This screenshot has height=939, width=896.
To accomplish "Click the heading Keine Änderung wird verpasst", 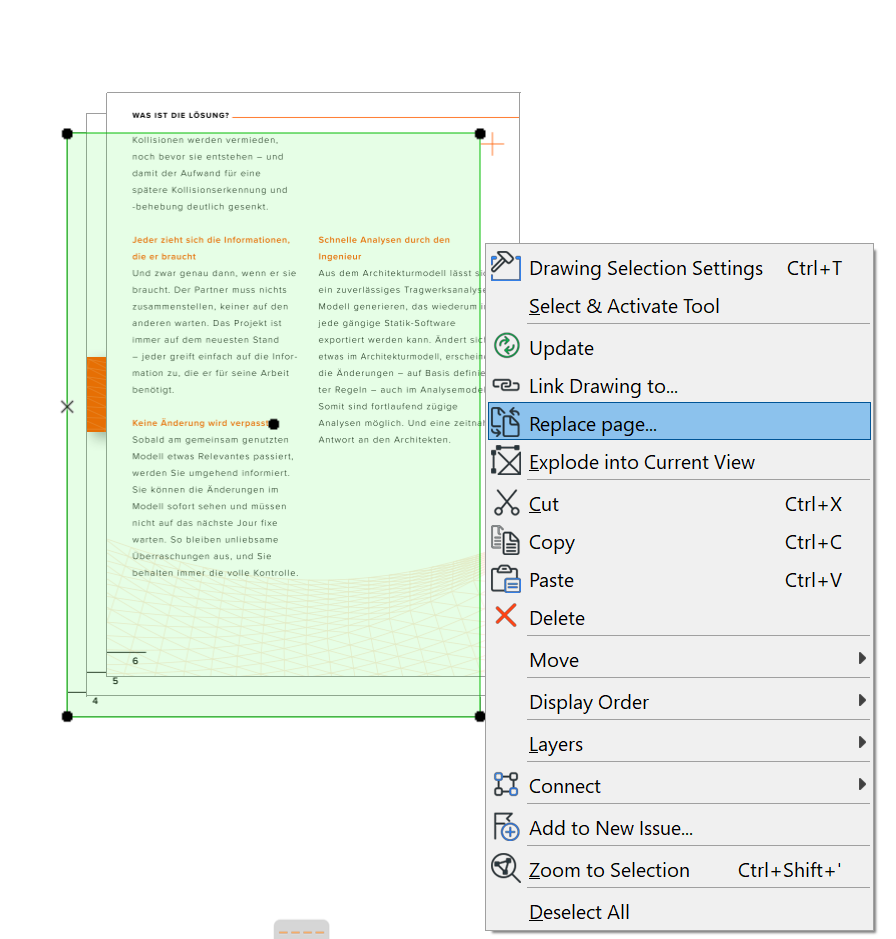I will pyautogui.click(x=200, y=423).
